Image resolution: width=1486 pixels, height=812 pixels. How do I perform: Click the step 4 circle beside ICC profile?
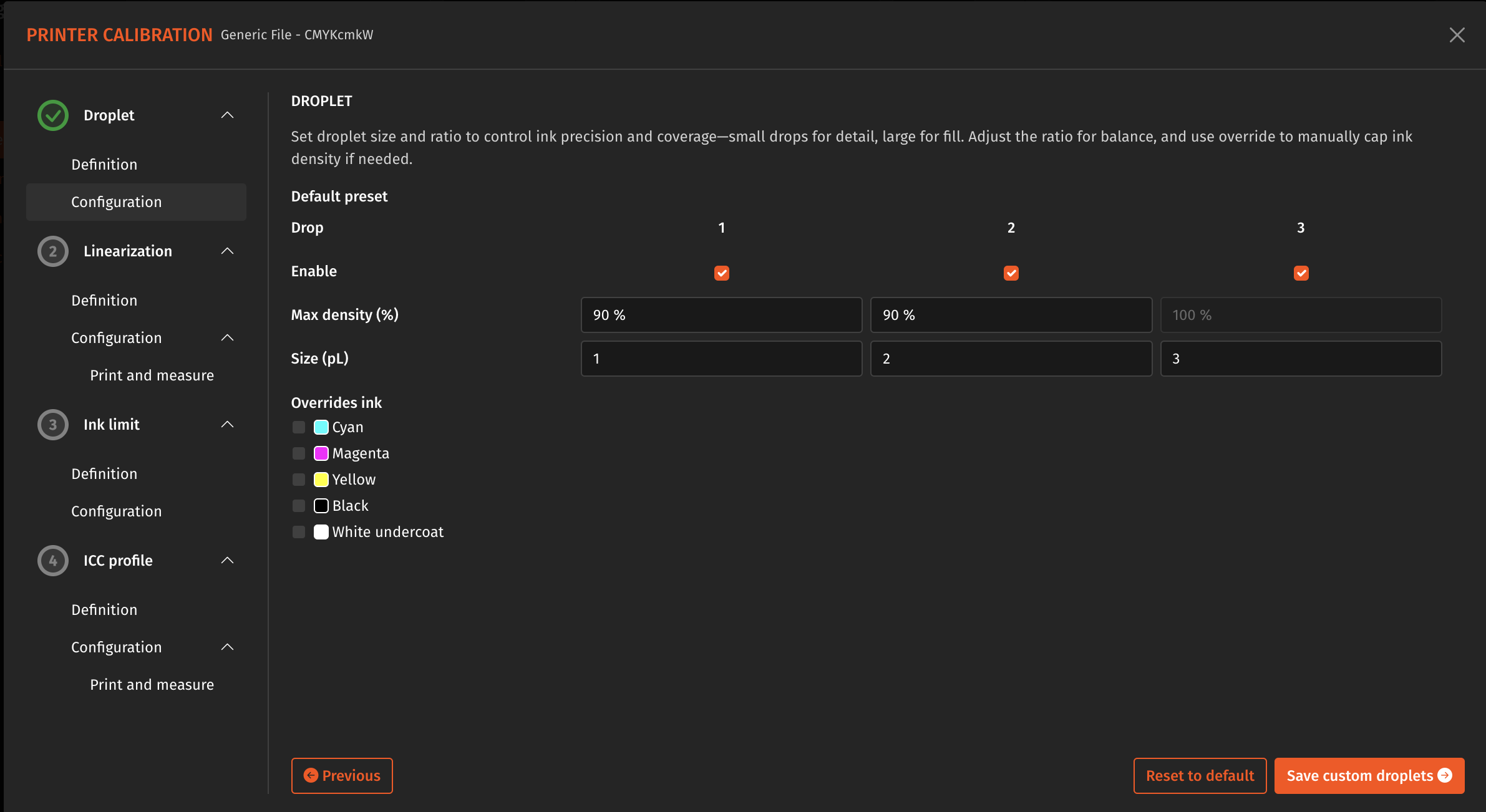[52, 560]
